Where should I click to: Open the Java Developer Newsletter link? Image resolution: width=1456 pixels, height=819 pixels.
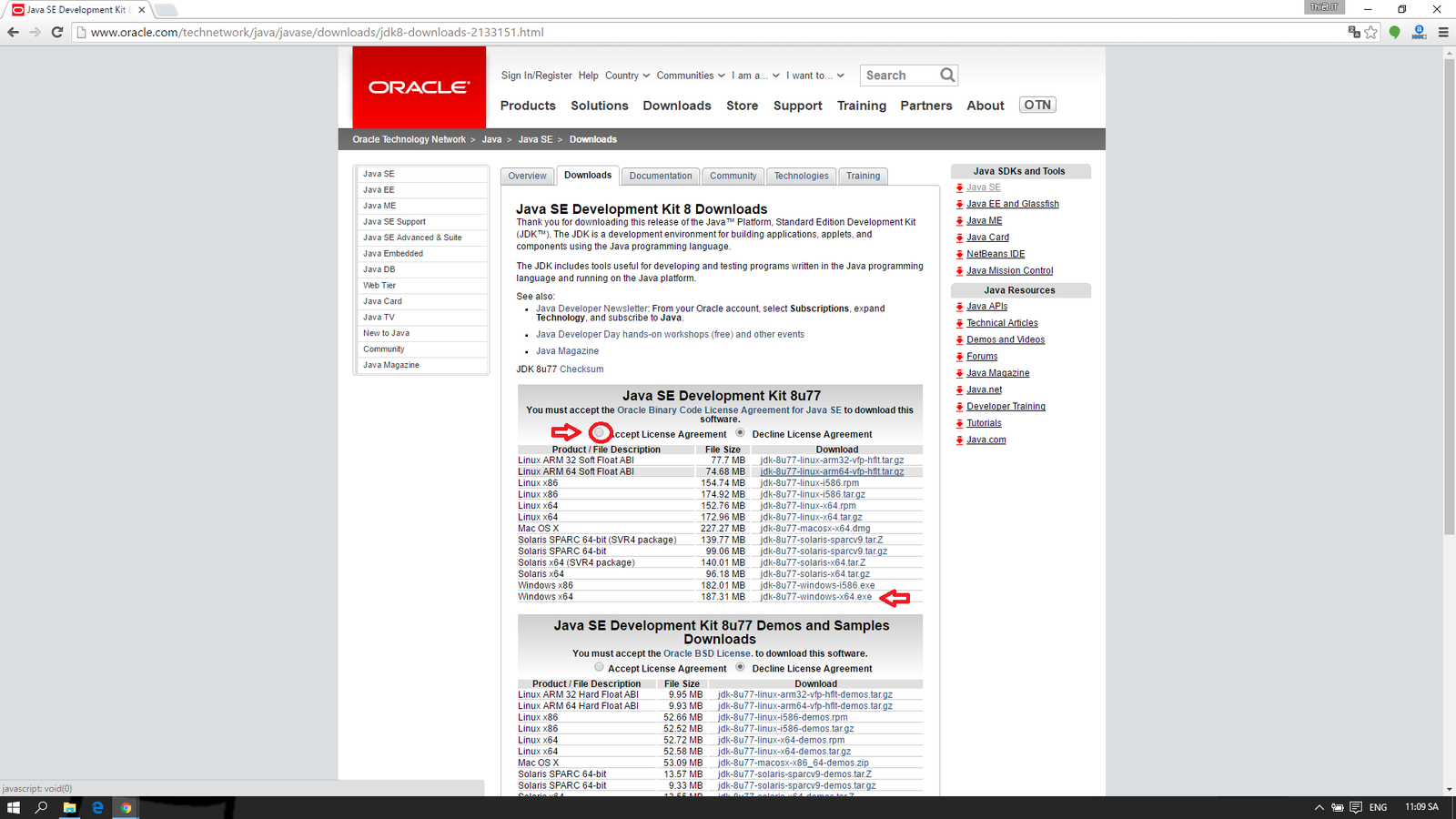592,308
